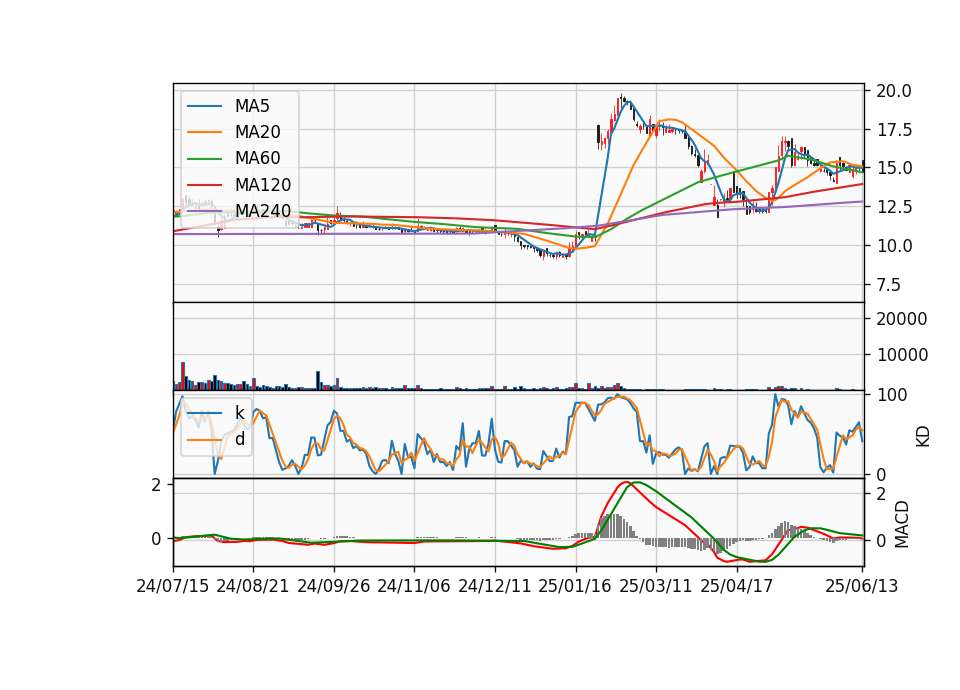Click the 25/03/11 date label
The width and height of the screenshot is (960, 690).
(656, 586)
